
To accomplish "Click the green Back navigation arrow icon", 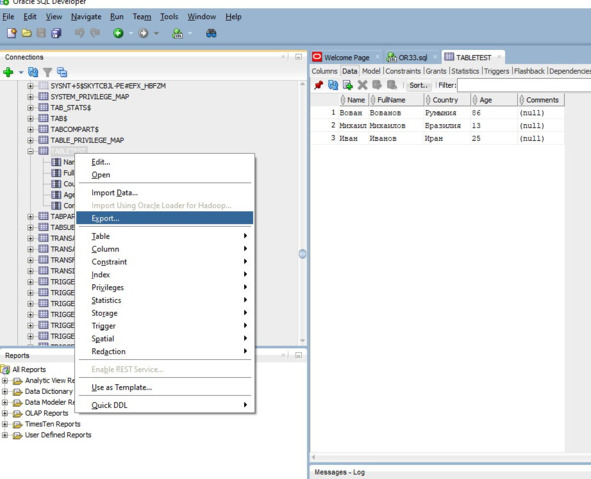I will pos(118,33).
